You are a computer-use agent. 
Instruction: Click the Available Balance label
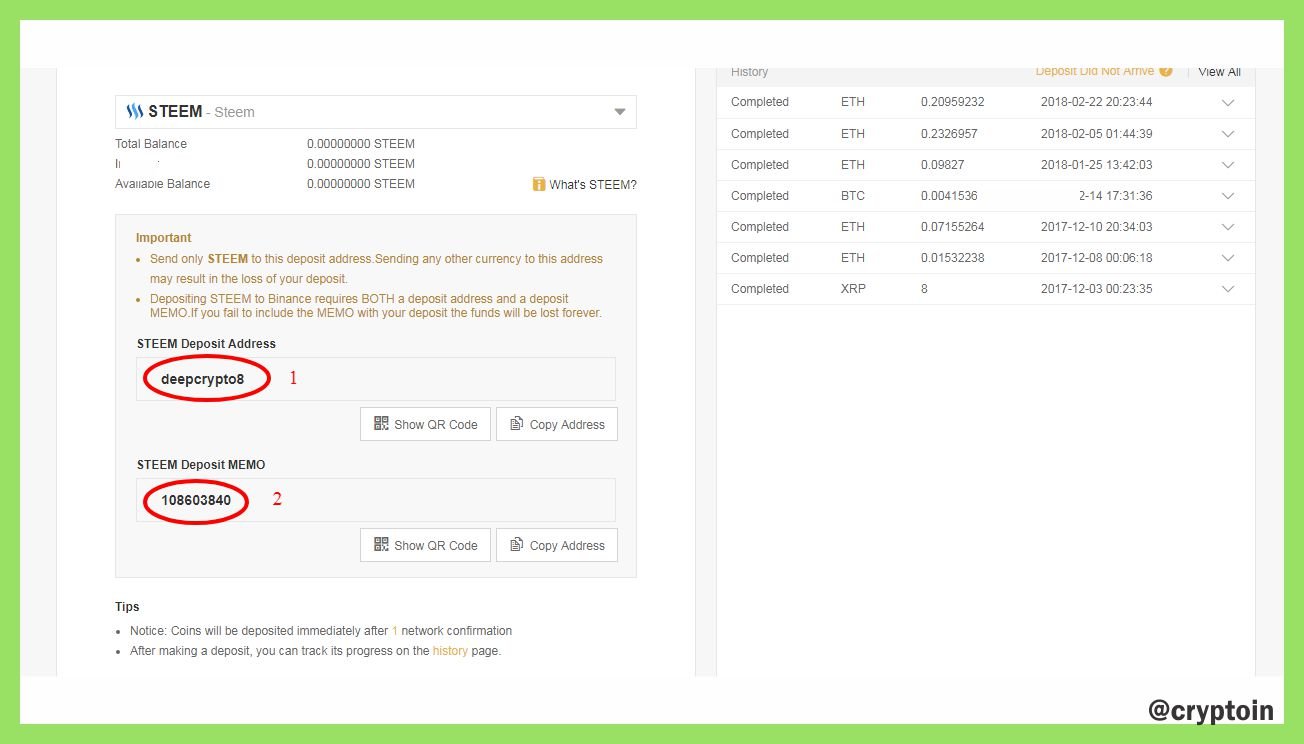click(x=163, y=184)
